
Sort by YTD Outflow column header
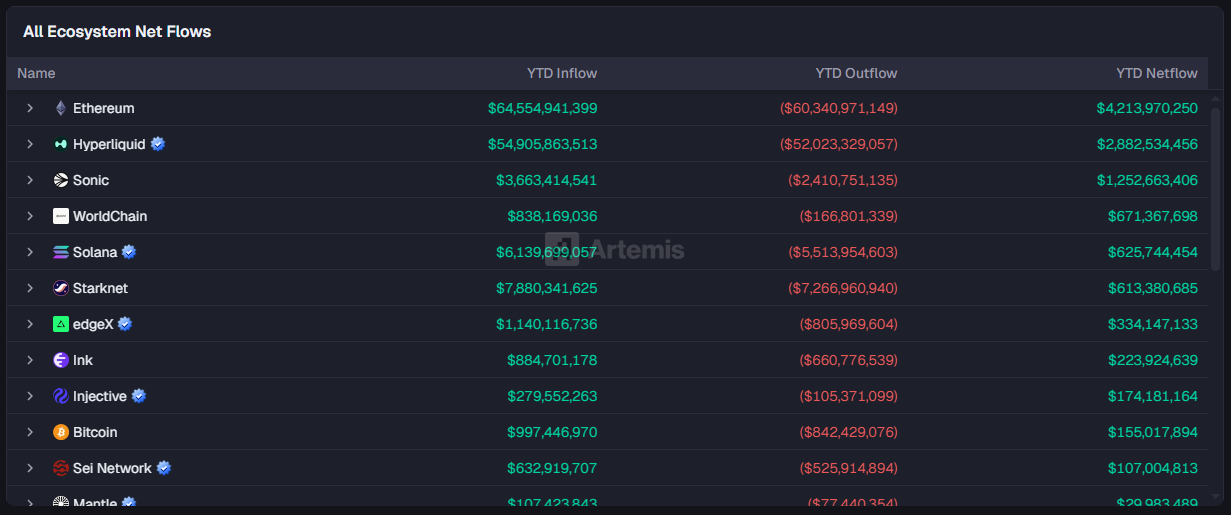pos(856,73)
